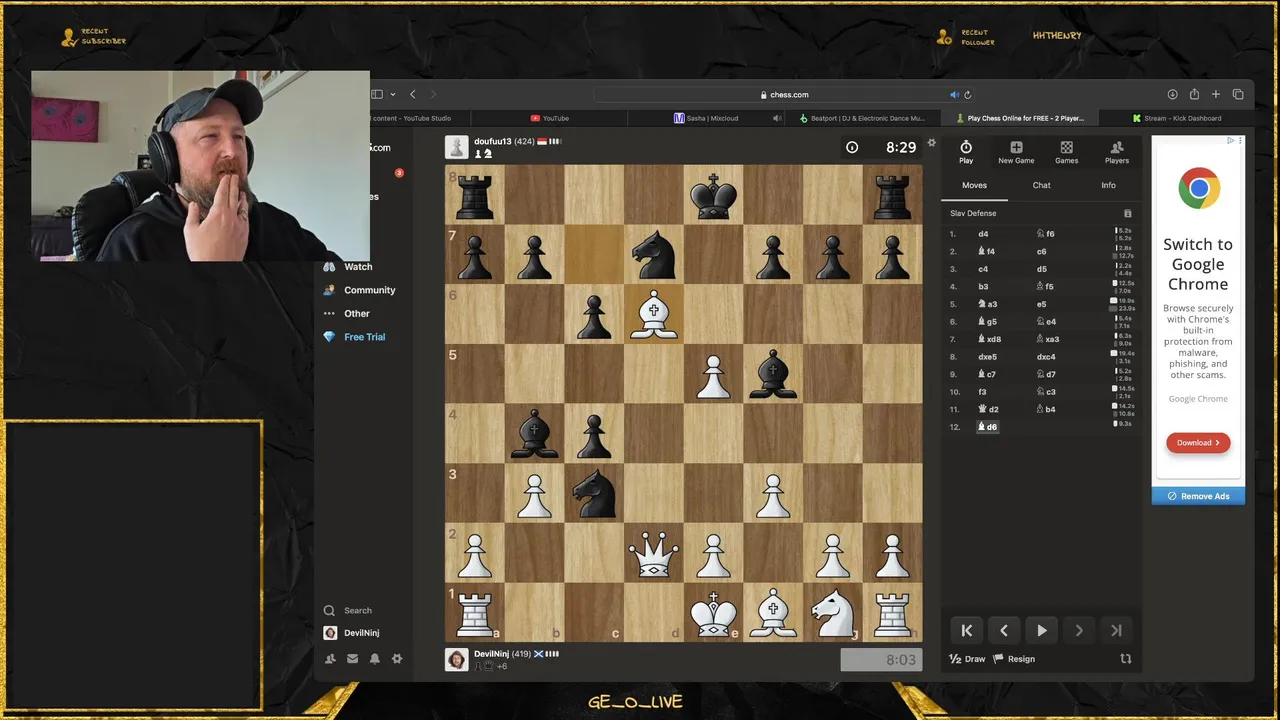Go back one move
1280x720 pixels.
[1004, 630]
